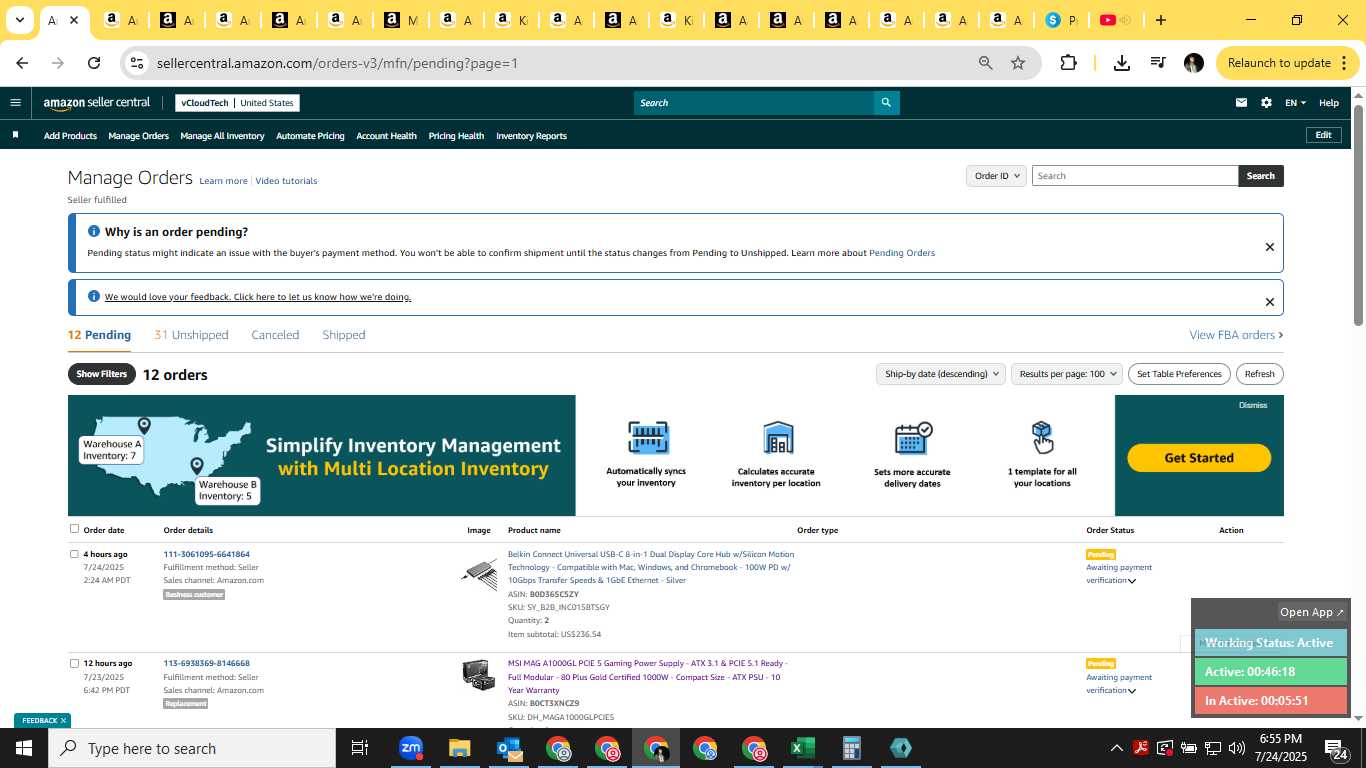1366x768 pixels.
Task: Open order link 111-3061095-6641864
Action: (206, 554)
